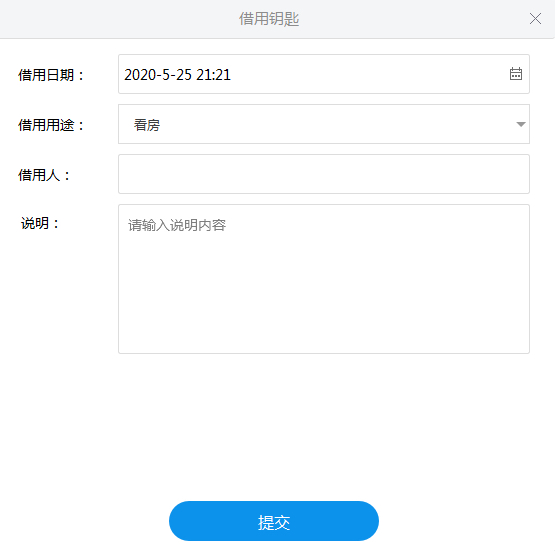Screen dimensions: 555x551
Task: Click the 2020-5-25 21:21 date value
Action: [177, 75]
